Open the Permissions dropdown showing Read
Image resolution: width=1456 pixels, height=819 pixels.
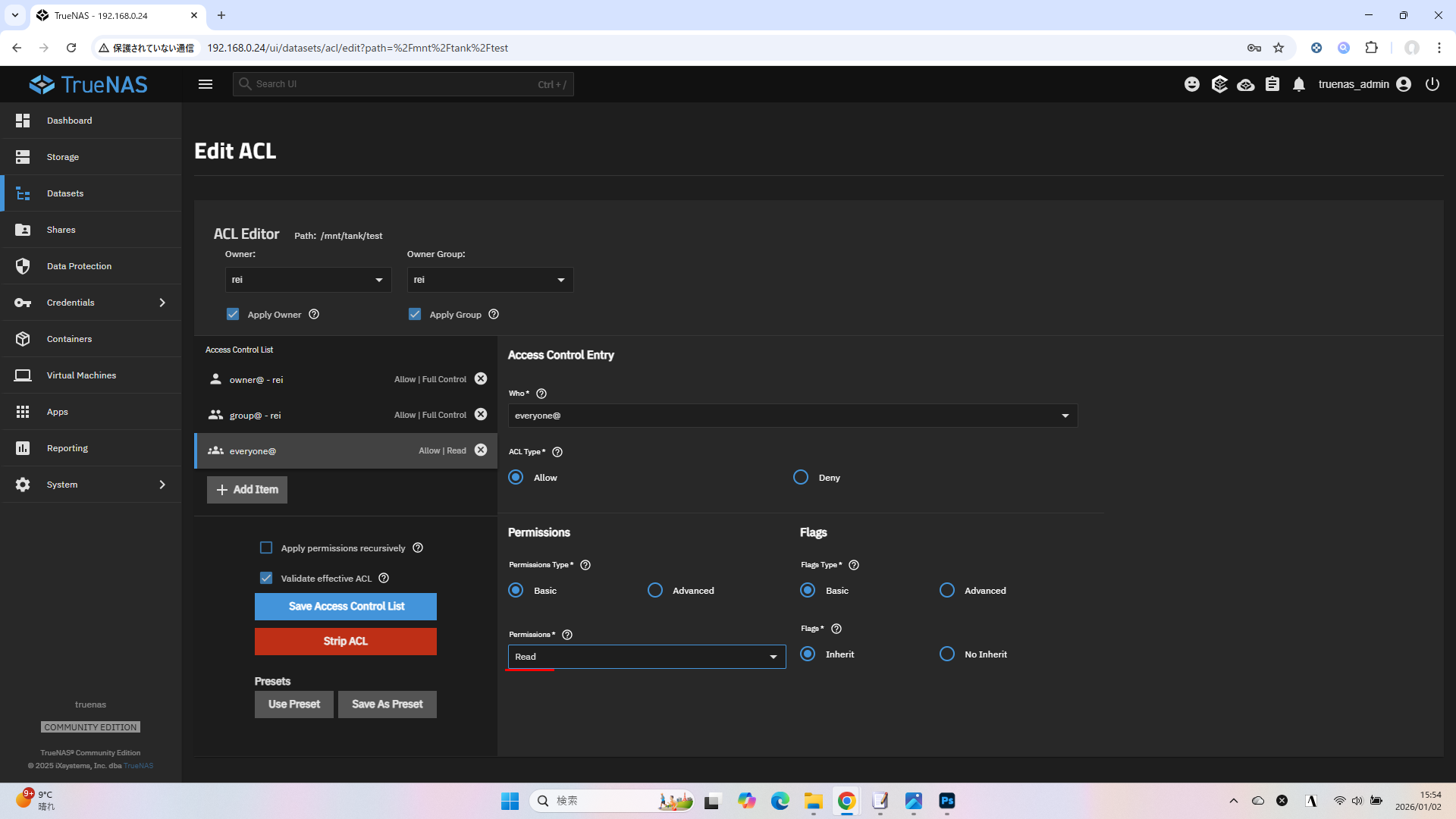646,657
